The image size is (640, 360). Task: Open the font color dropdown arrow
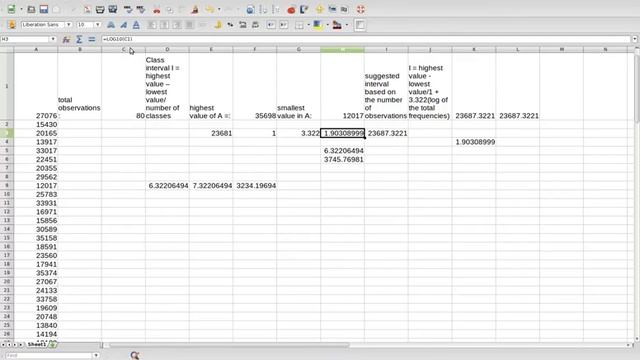pyautogui.click(x=347, y=25)
